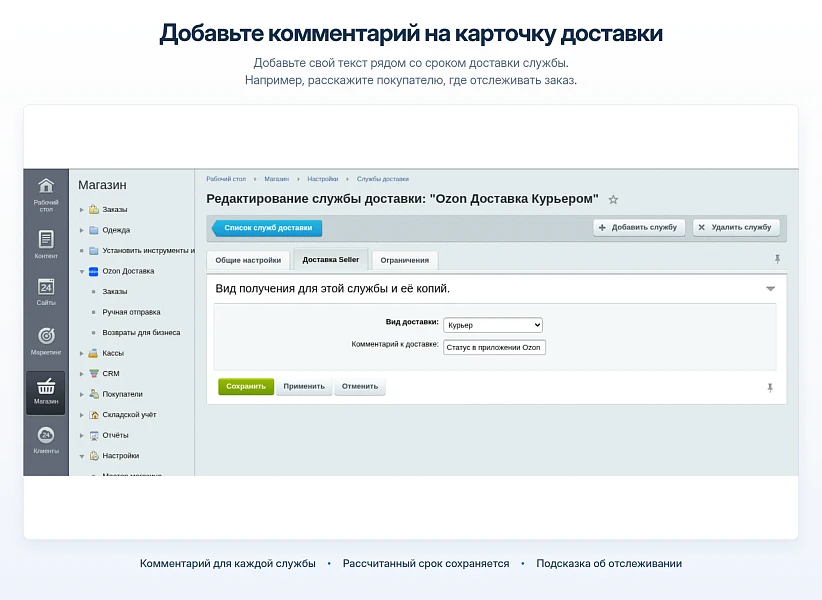Open Заказы under Ozon Доставка
The height and width of the screenshot is (600, 822).
point(115,291)
